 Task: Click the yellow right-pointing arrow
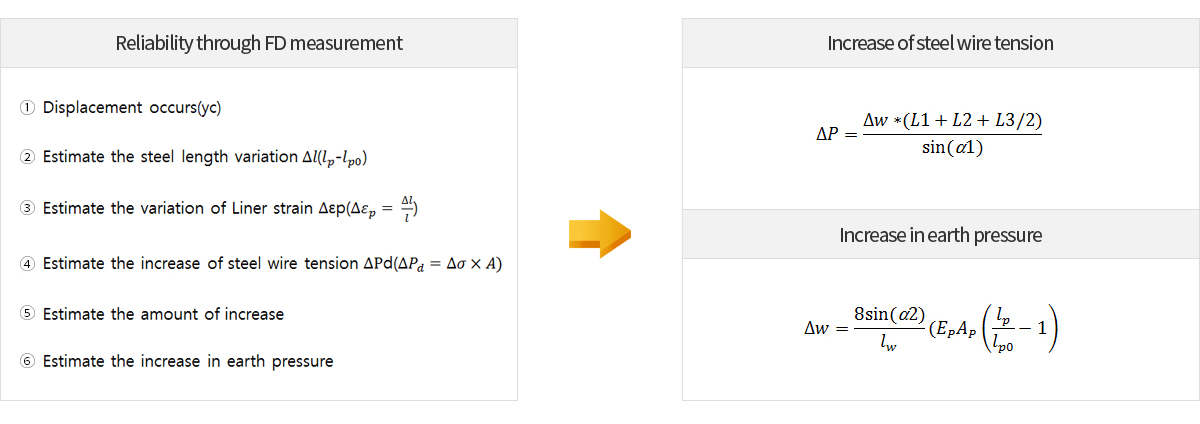pyautogui.click(x=599, y=234)
